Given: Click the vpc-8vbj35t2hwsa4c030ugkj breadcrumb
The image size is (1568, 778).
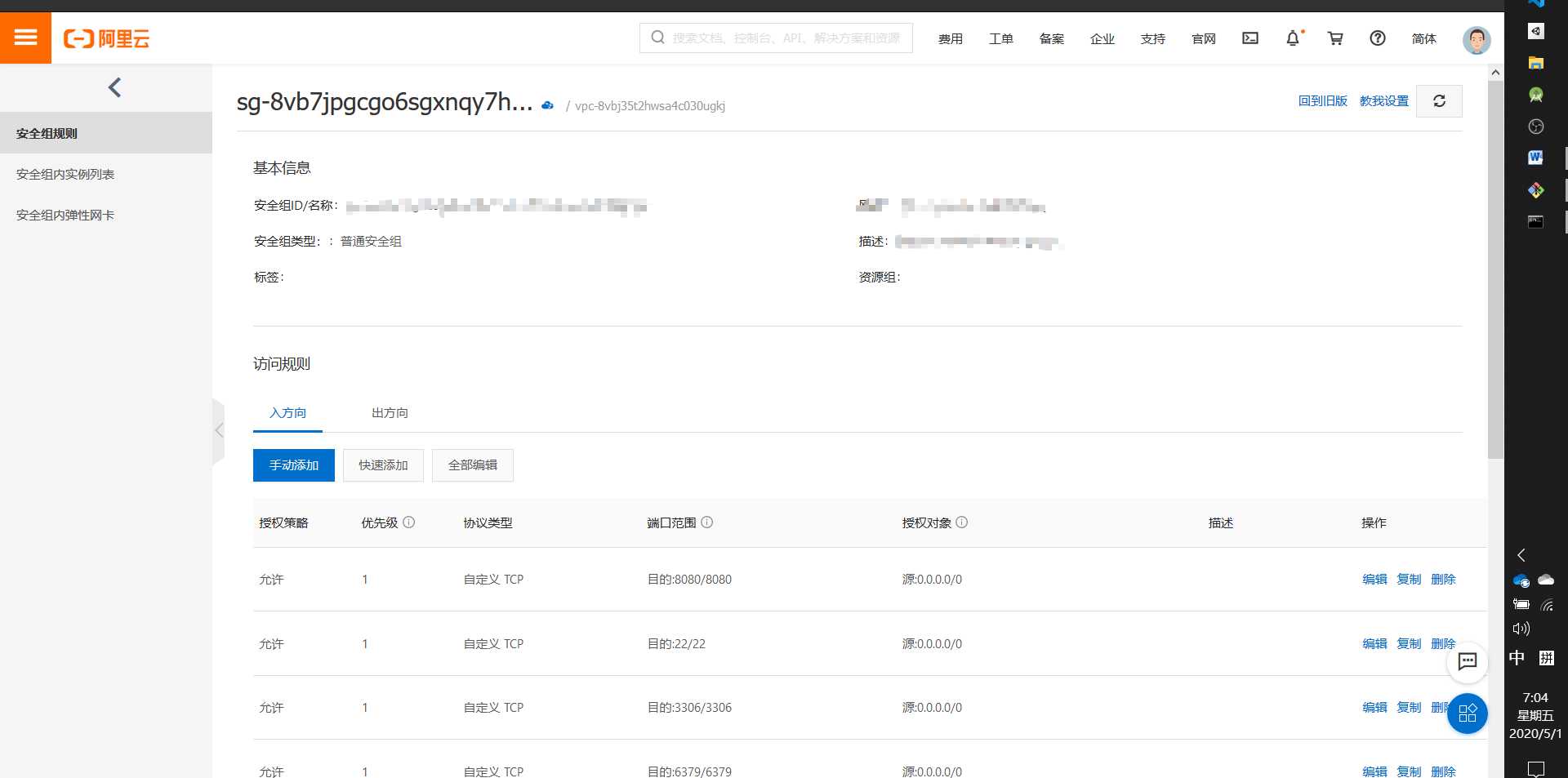Looking at the screenshot, I should point(650,106).
